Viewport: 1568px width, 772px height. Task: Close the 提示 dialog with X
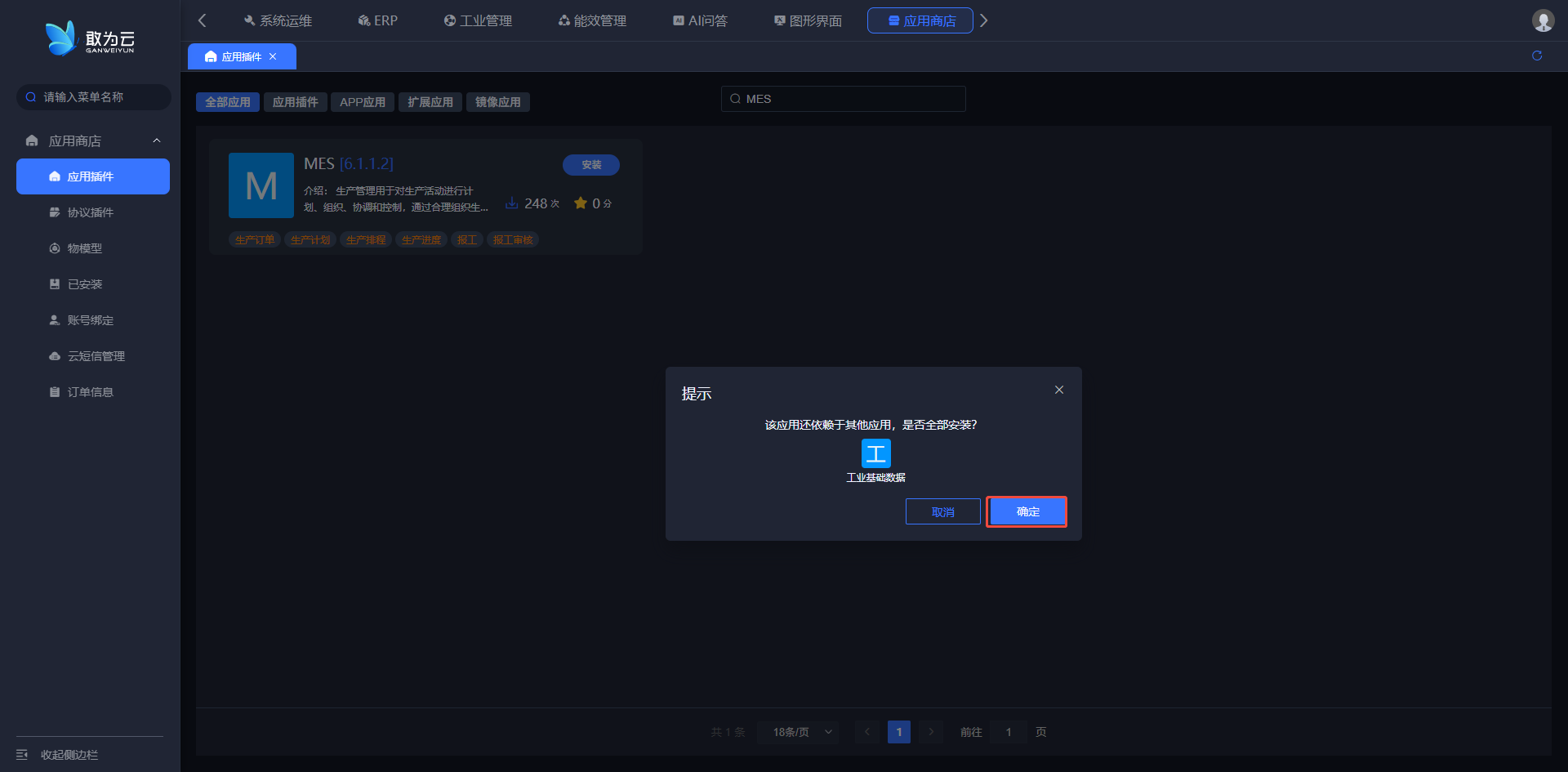[x=1059, y=390]
